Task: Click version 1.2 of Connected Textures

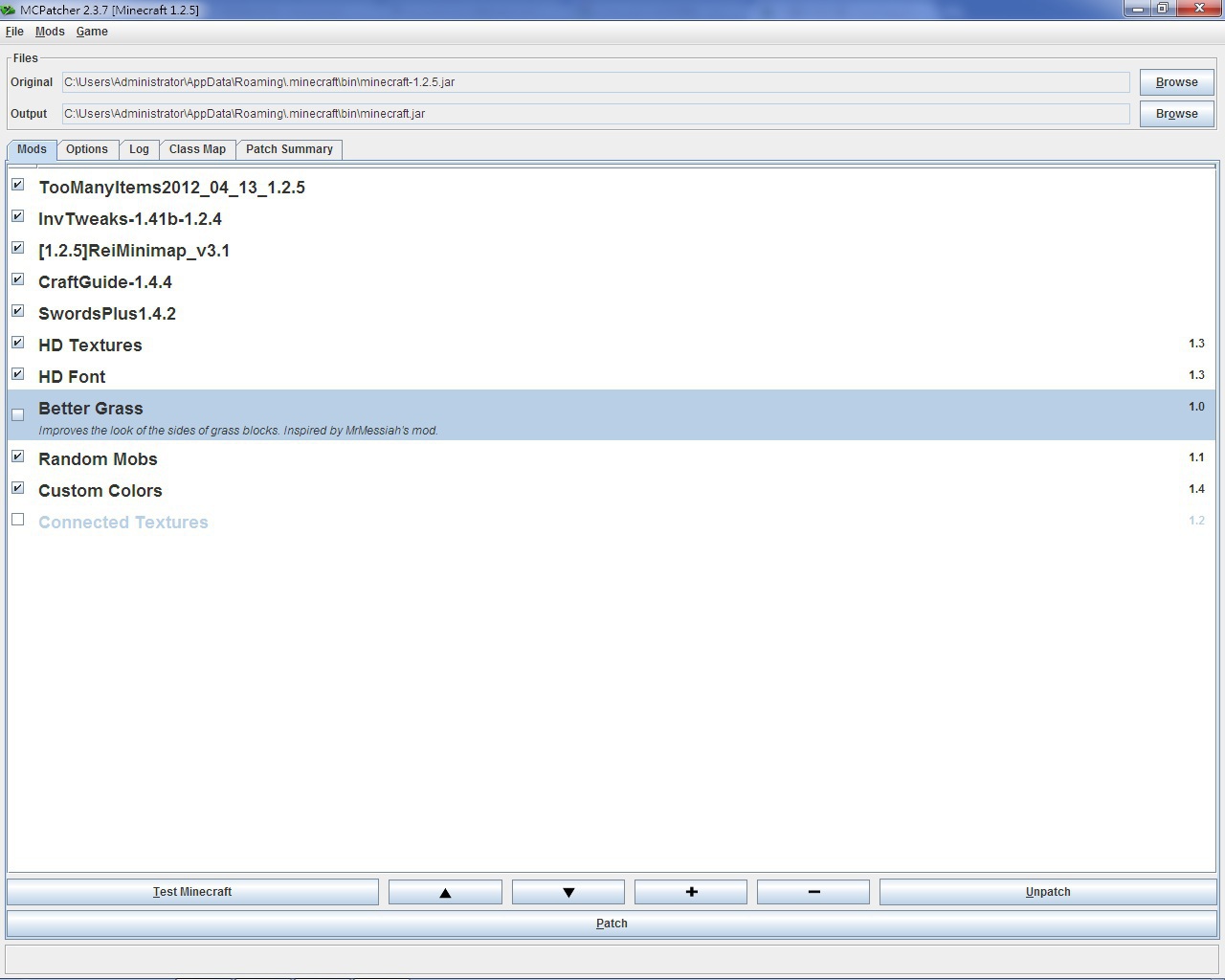Action: pos(1196,521)
